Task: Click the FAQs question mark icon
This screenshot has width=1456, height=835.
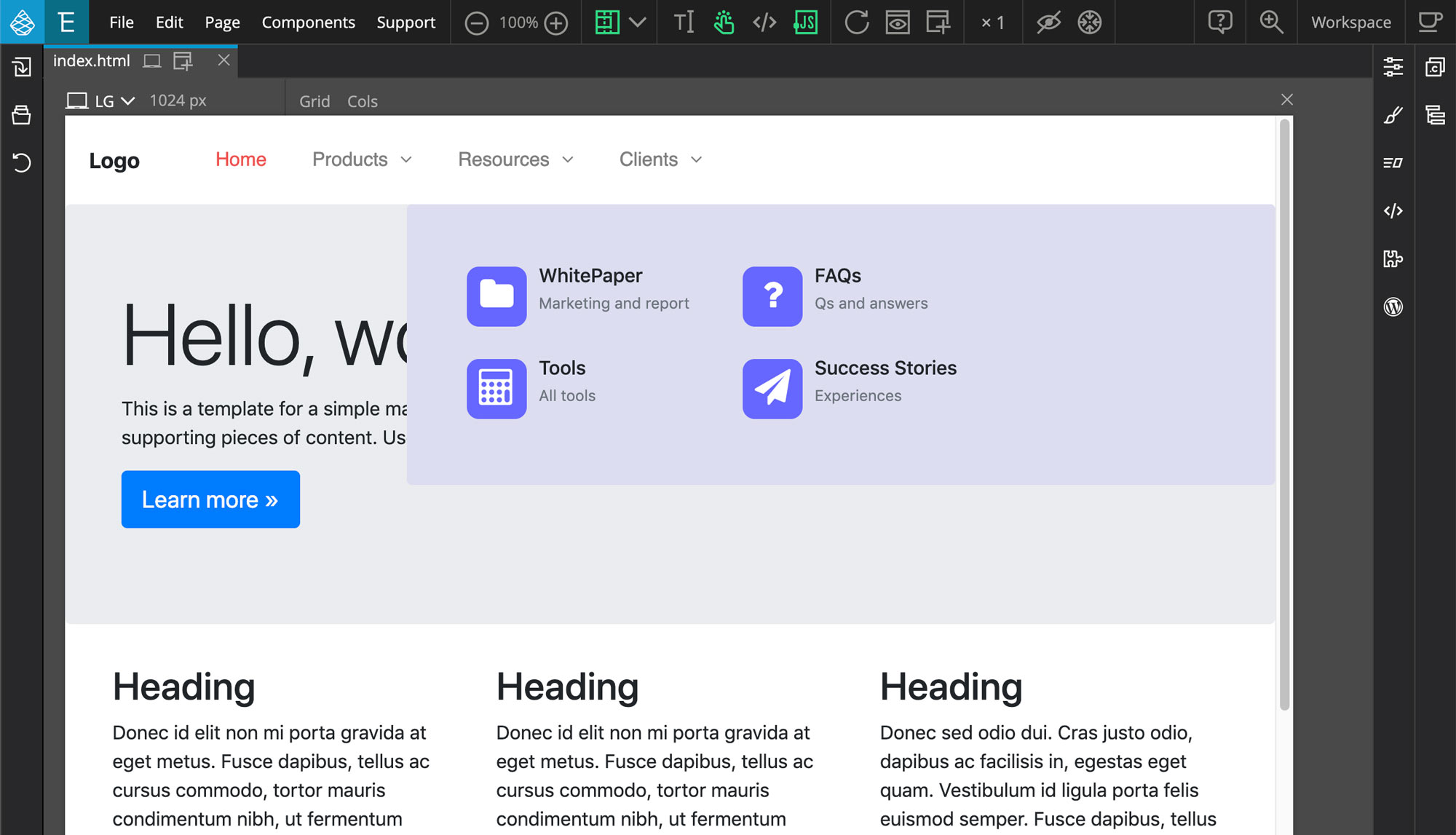Action: click(x=772, y=296)
